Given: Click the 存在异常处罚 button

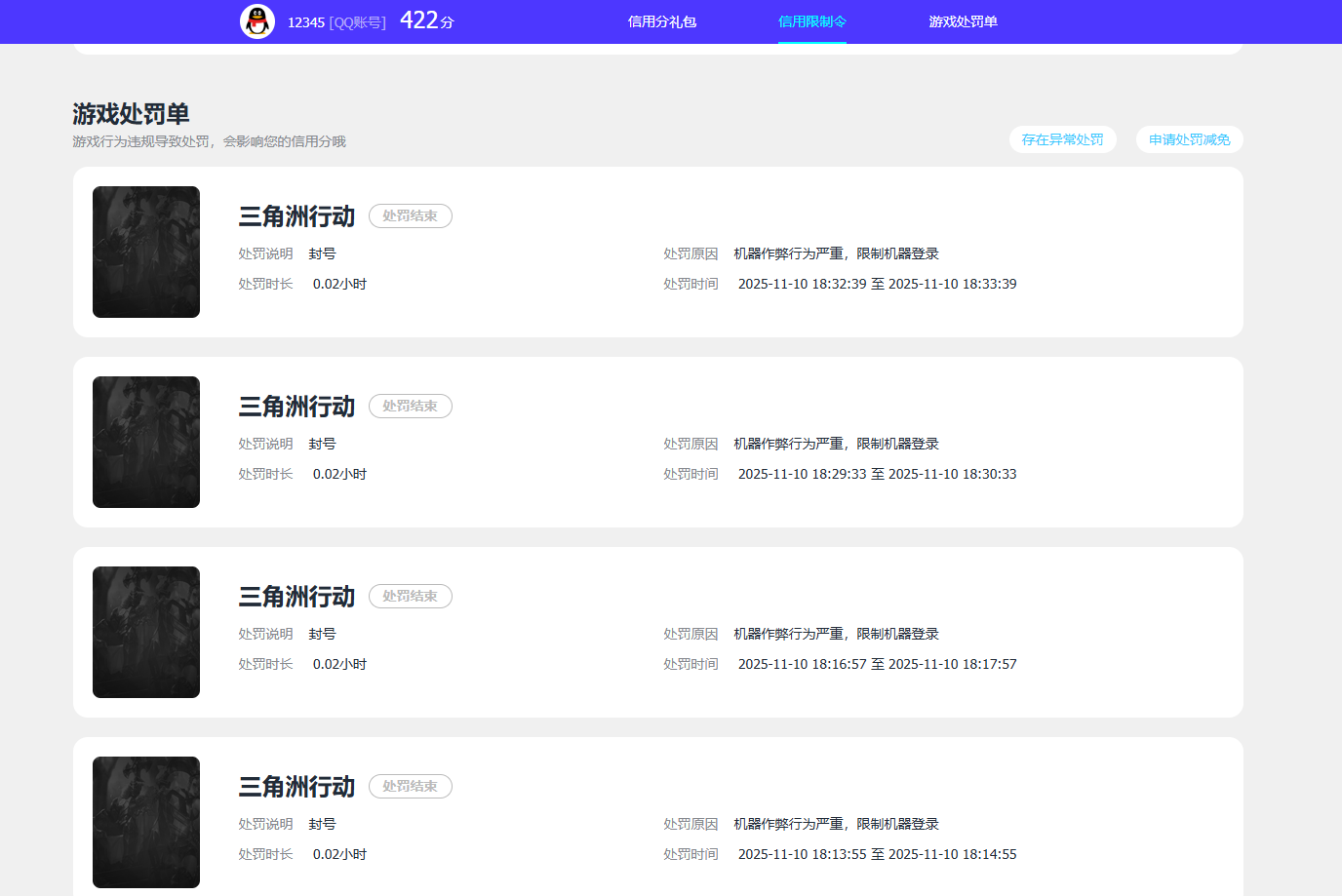Looking at the screenshot, I should pyautogui.click(x=1063, y=139).
